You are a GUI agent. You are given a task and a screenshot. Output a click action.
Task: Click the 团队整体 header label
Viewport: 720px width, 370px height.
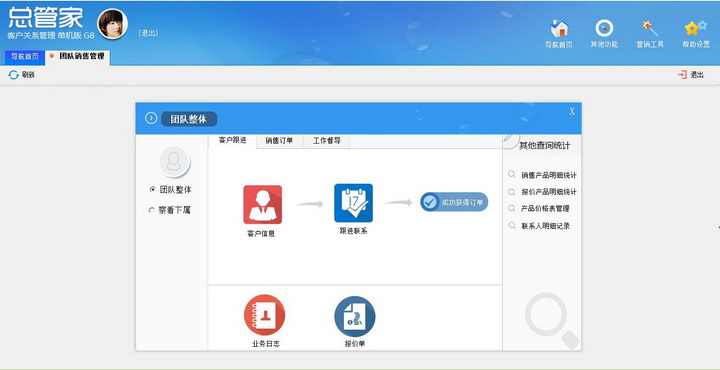(x=189, y=119)
